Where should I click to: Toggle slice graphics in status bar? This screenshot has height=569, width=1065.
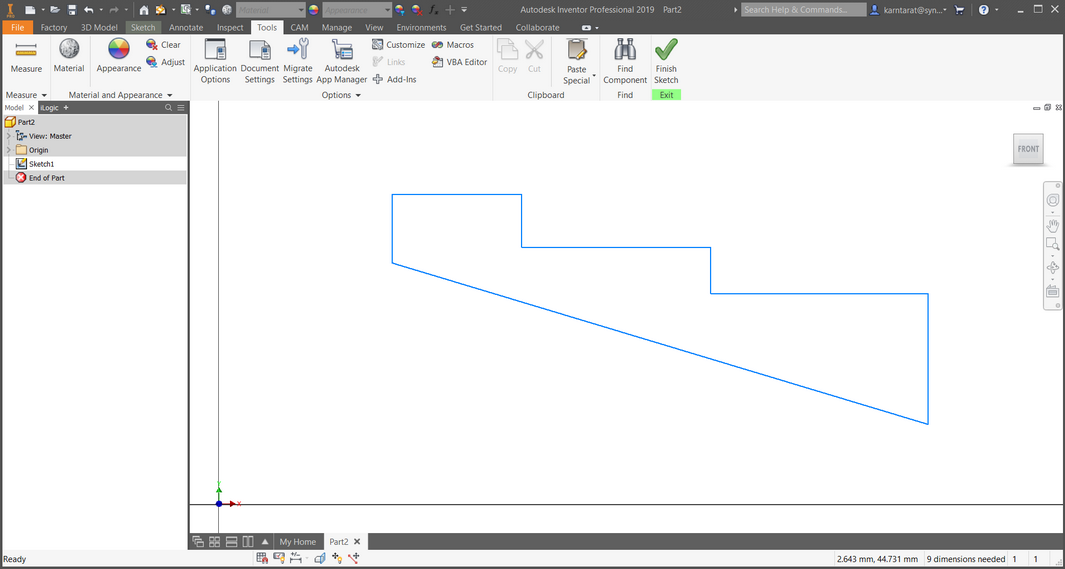[320, 558]
